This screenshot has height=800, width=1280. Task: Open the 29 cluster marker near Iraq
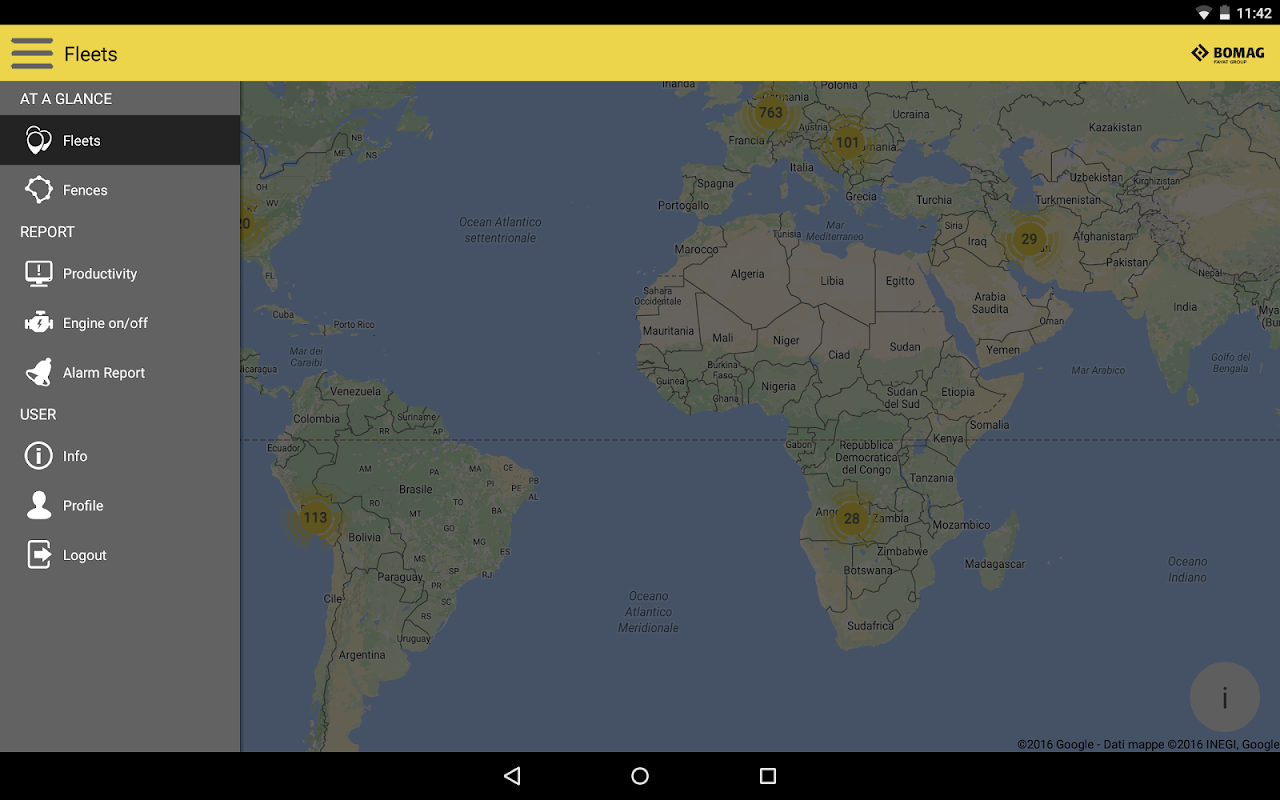(1029, 239)
